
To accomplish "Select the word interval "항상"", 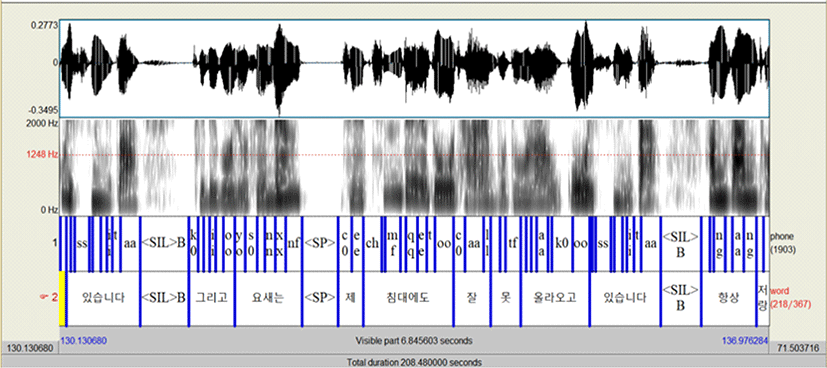I will pos(729,298).
